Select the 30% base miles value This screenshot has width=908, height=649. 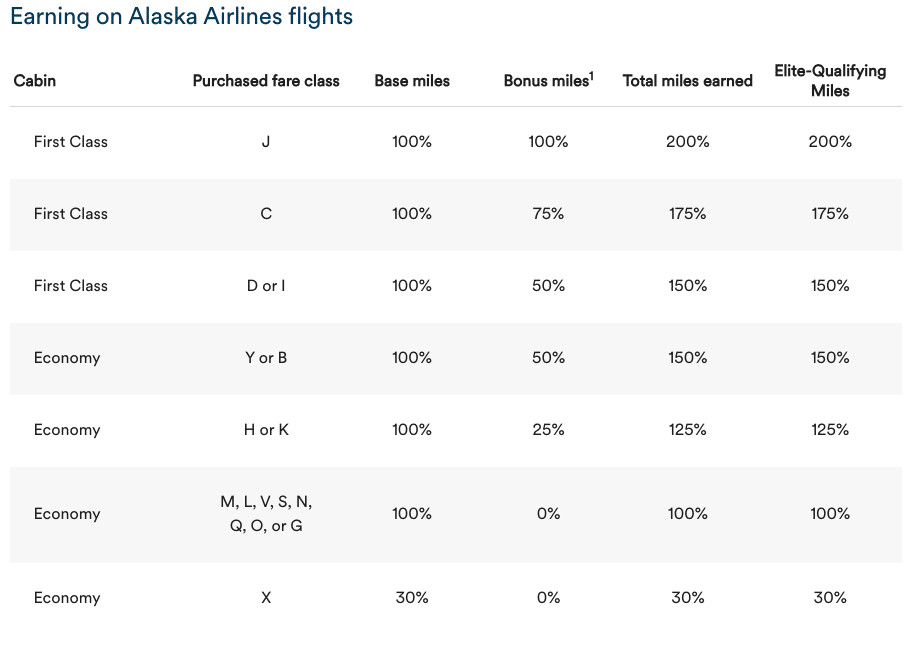pyautogui.click(x=412, y=598)
